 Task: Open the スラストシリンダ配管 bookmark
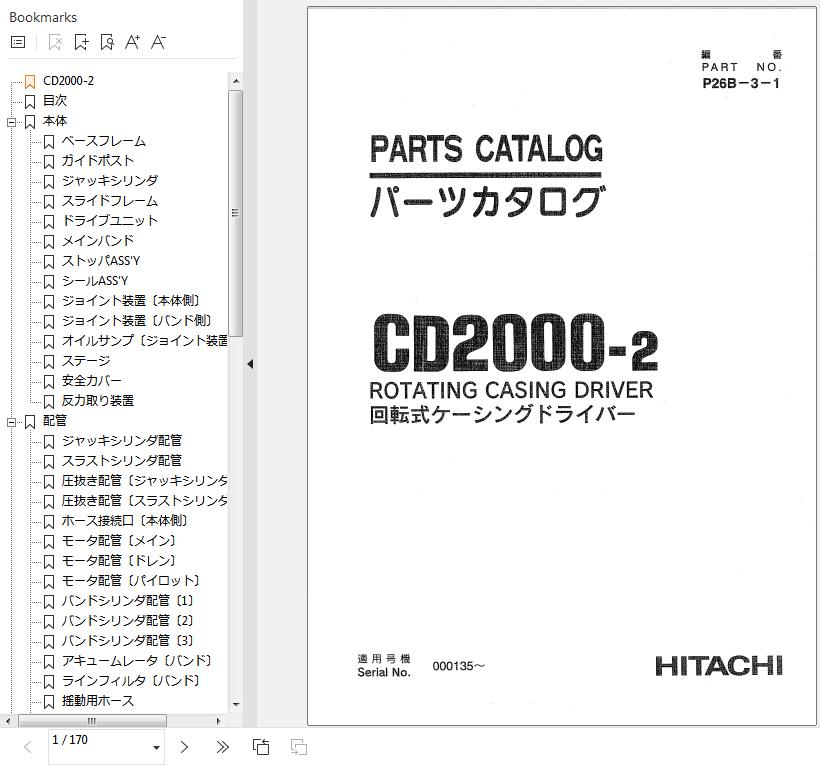pyautogui.click(x=122, y=461)
